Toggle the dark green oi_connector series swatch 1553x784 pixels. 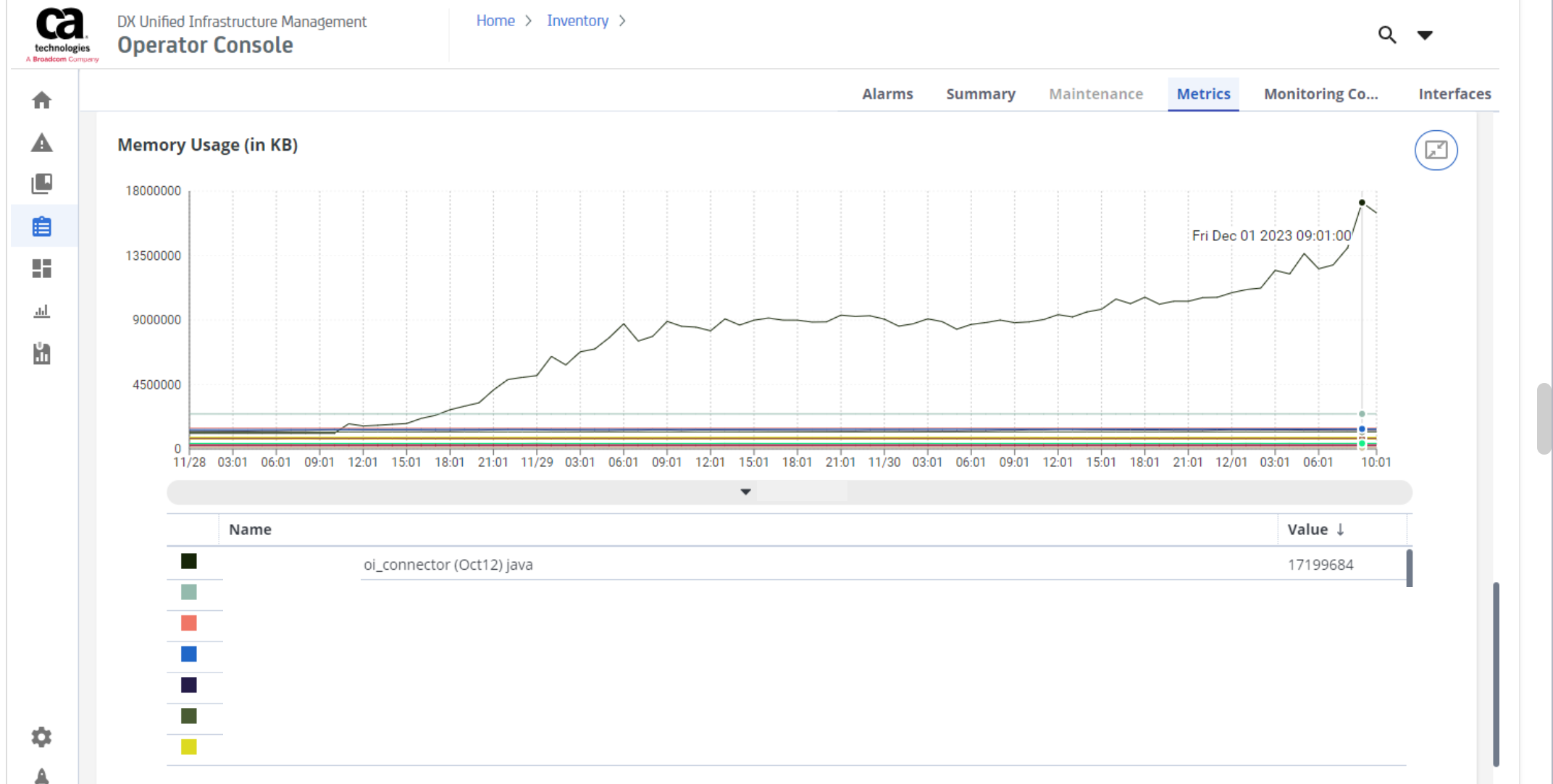click(189, 561)
